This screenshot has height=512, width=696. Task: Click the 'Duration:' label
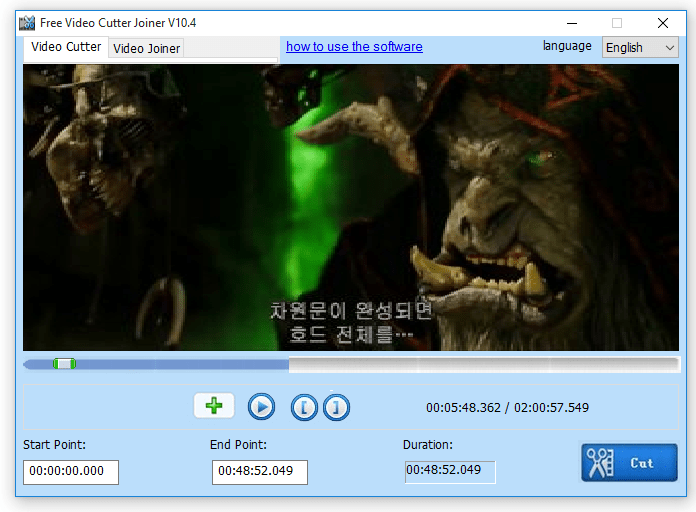(427, 445)
